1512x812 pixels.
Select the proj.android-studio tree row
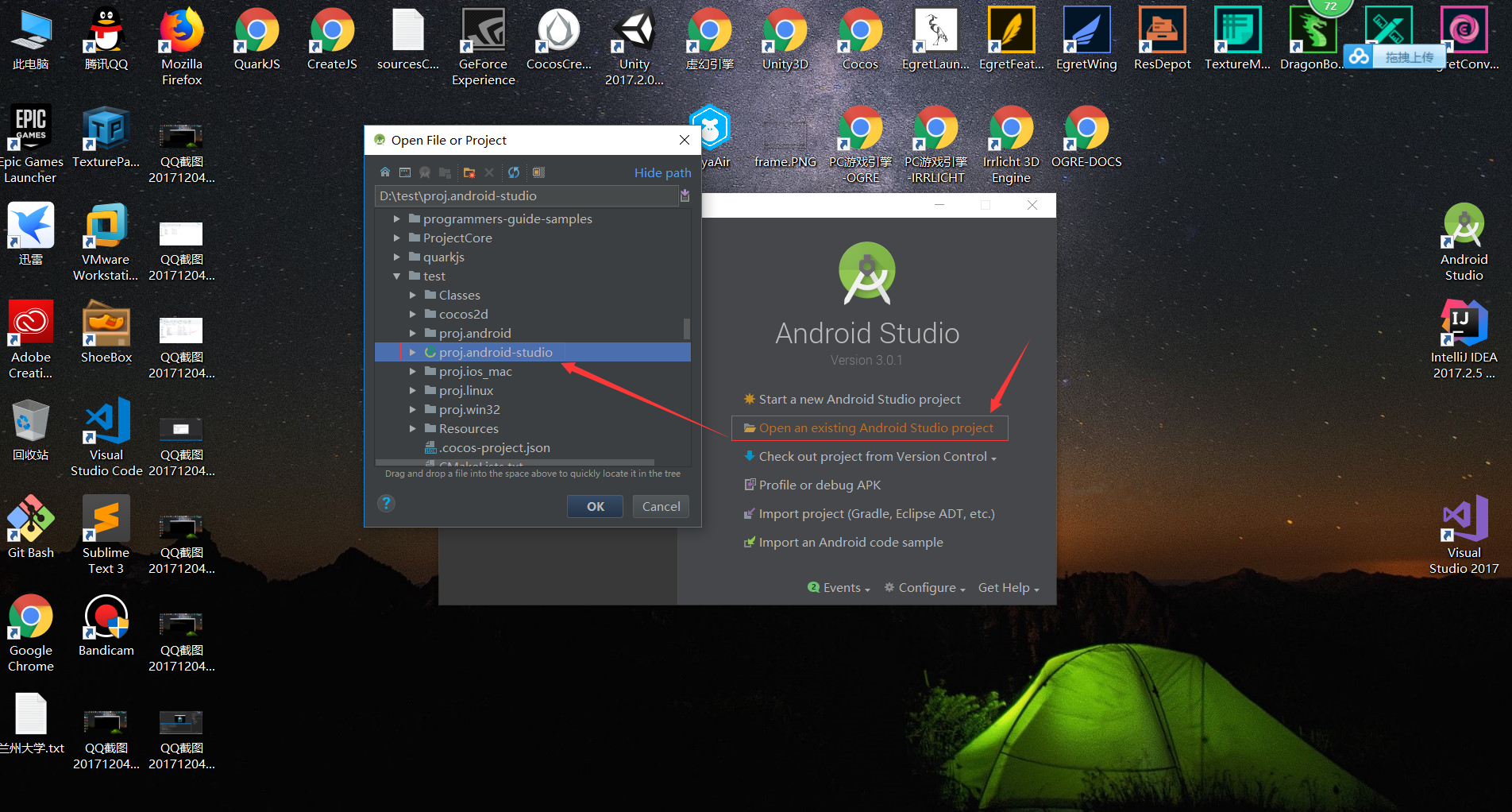click(x=533, y=352)
